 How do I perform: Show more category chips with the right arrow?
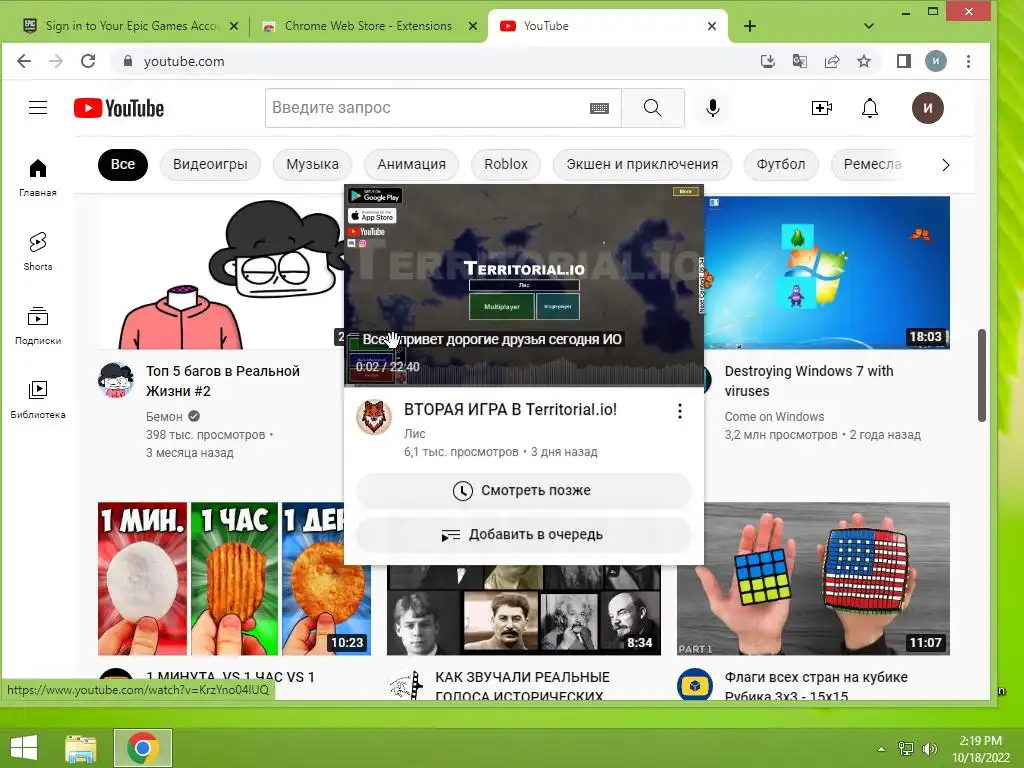pos(945,165)
